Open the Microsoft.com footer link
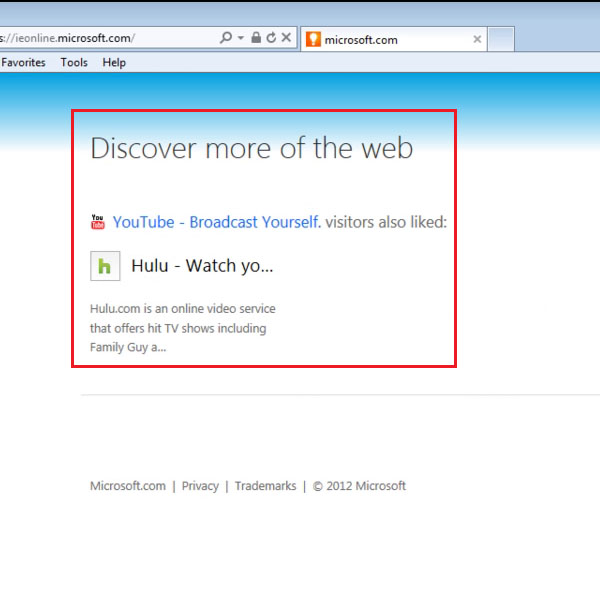This screenshot has width=600, height=600. tap(128, 486)
